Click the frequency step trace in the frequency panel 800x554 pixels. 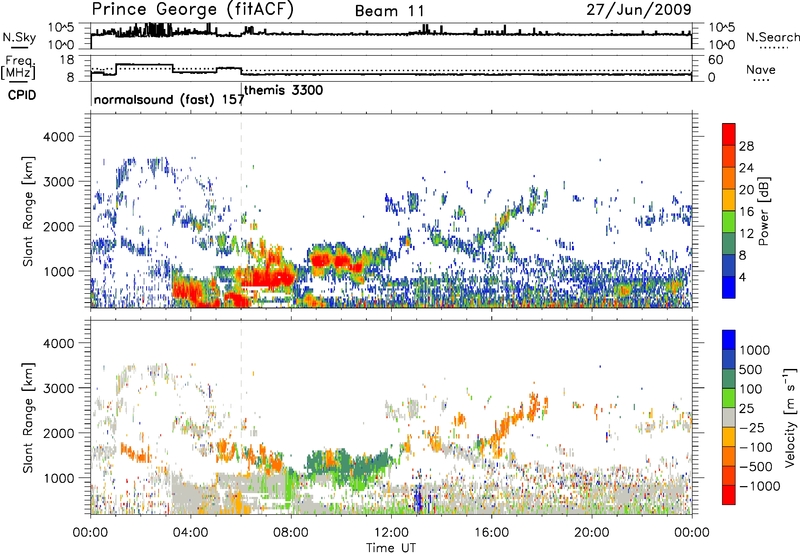point(391,73)
